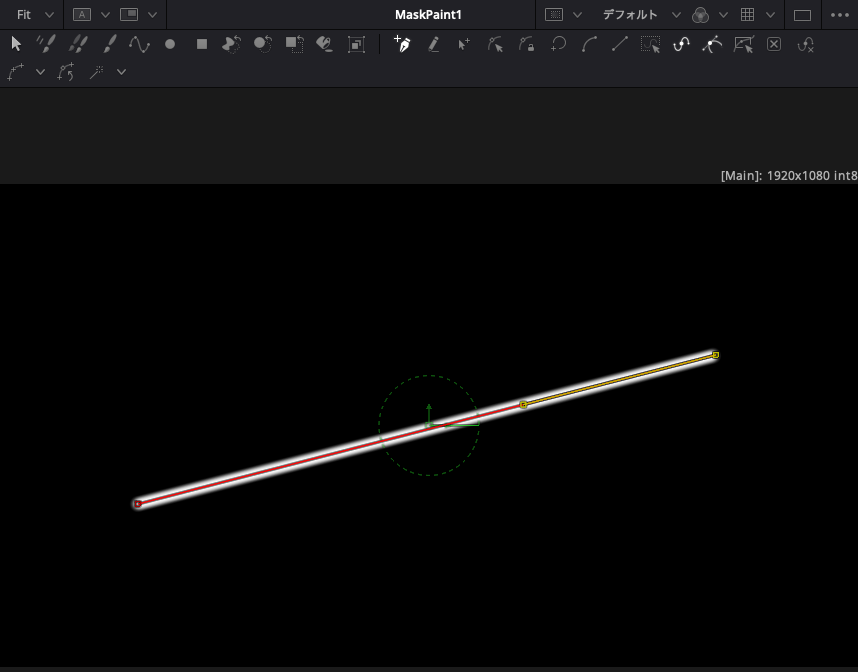Image resolution: width=858 pixels, height=672 pixels.
Task: Click the Follow Points add-rotate icon
Action: tap(66, 72)
